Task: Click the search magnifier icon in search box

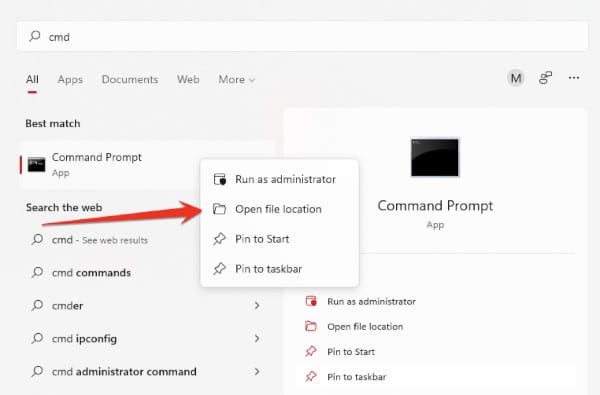Action: coord(34,36)
